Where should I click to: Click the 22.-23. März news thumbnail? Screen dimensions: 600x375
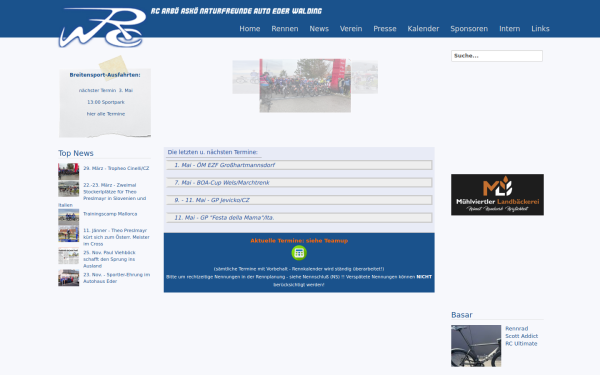coord(68,189)
